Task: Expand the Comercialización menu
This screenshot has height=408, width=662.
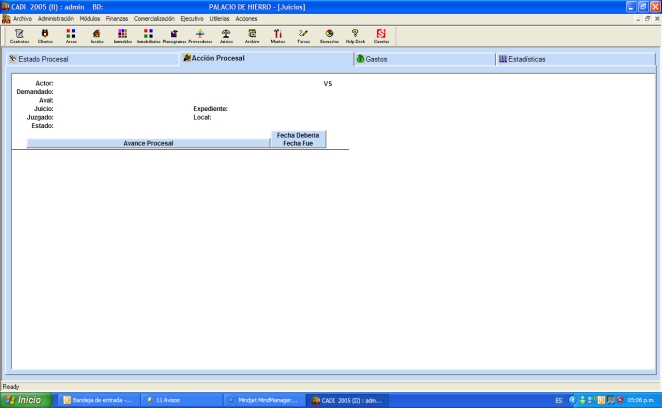Action: pos(154,19)
